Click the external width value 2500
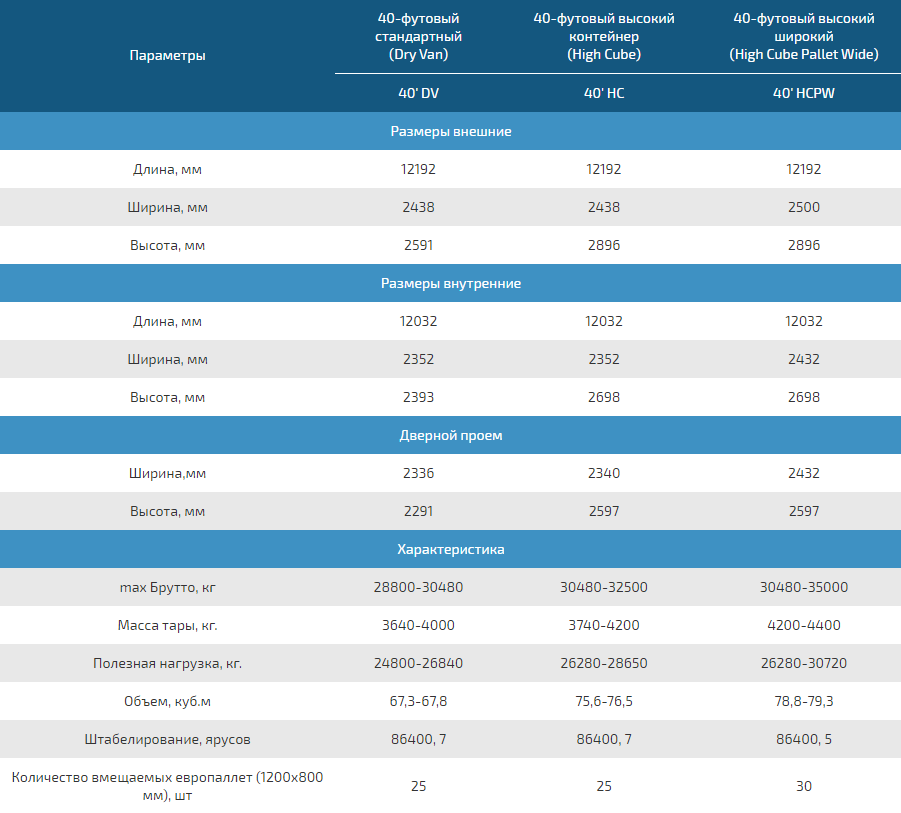Screen dimensions: 901x813 point(804,207)
